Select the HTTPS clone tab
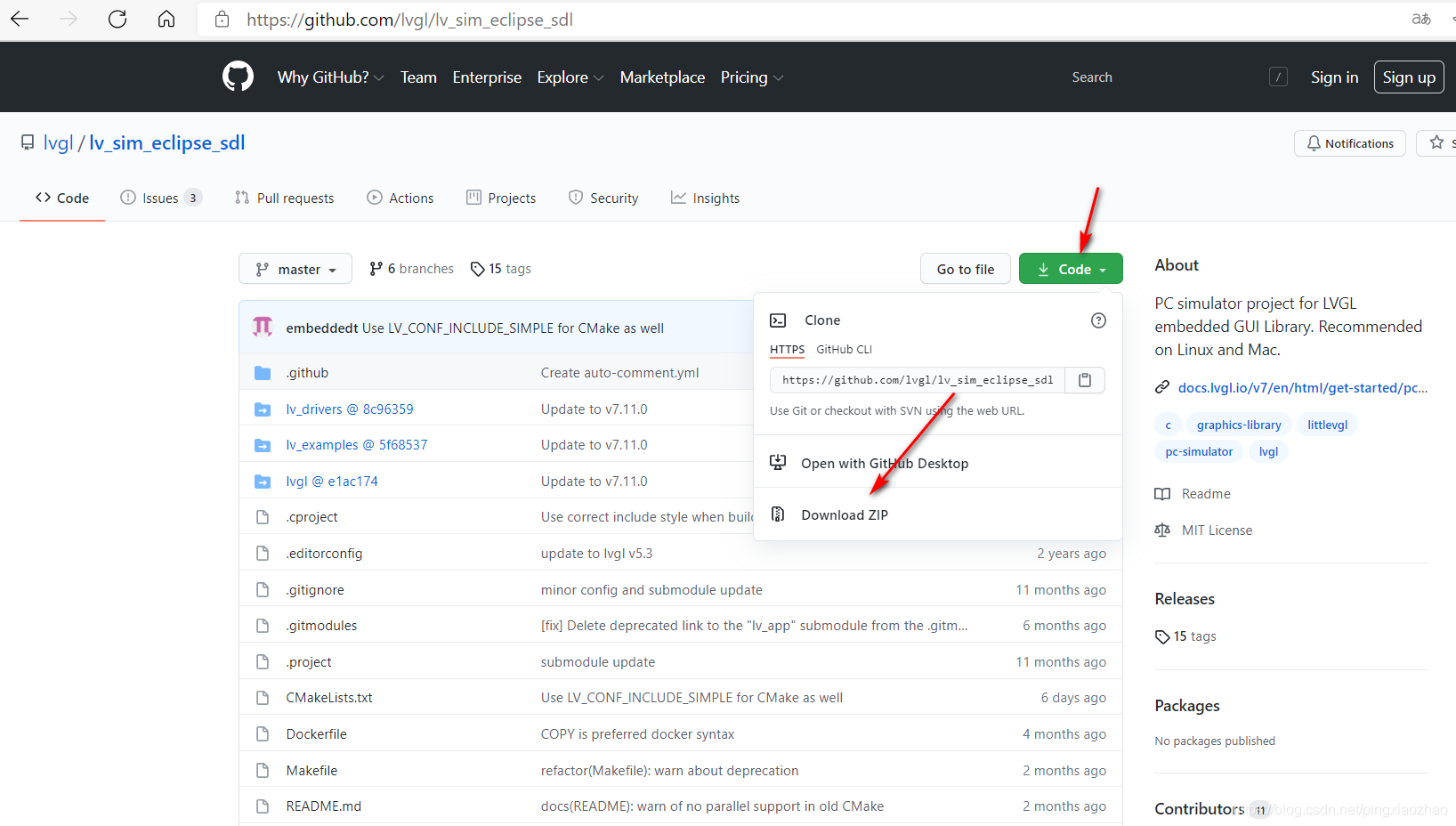The image size is (1456, 826). pos(787,350)
